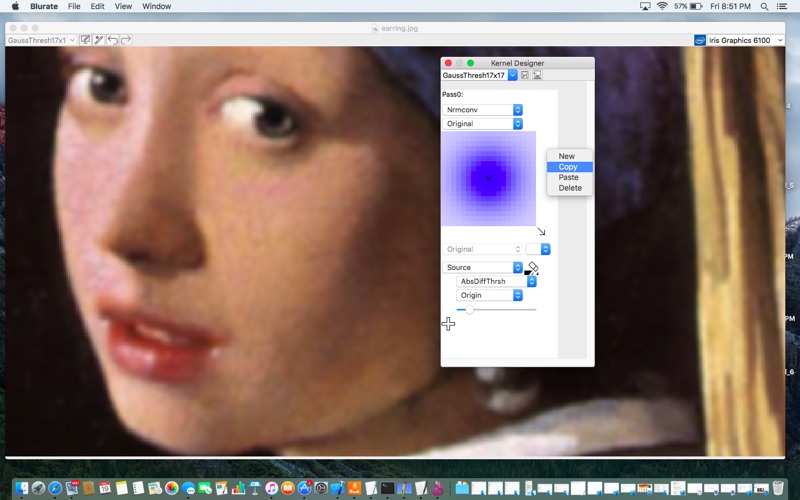The image size is (800, 500).
Task: Click the Wi-Fi status icon
Action: pos(662,6)
